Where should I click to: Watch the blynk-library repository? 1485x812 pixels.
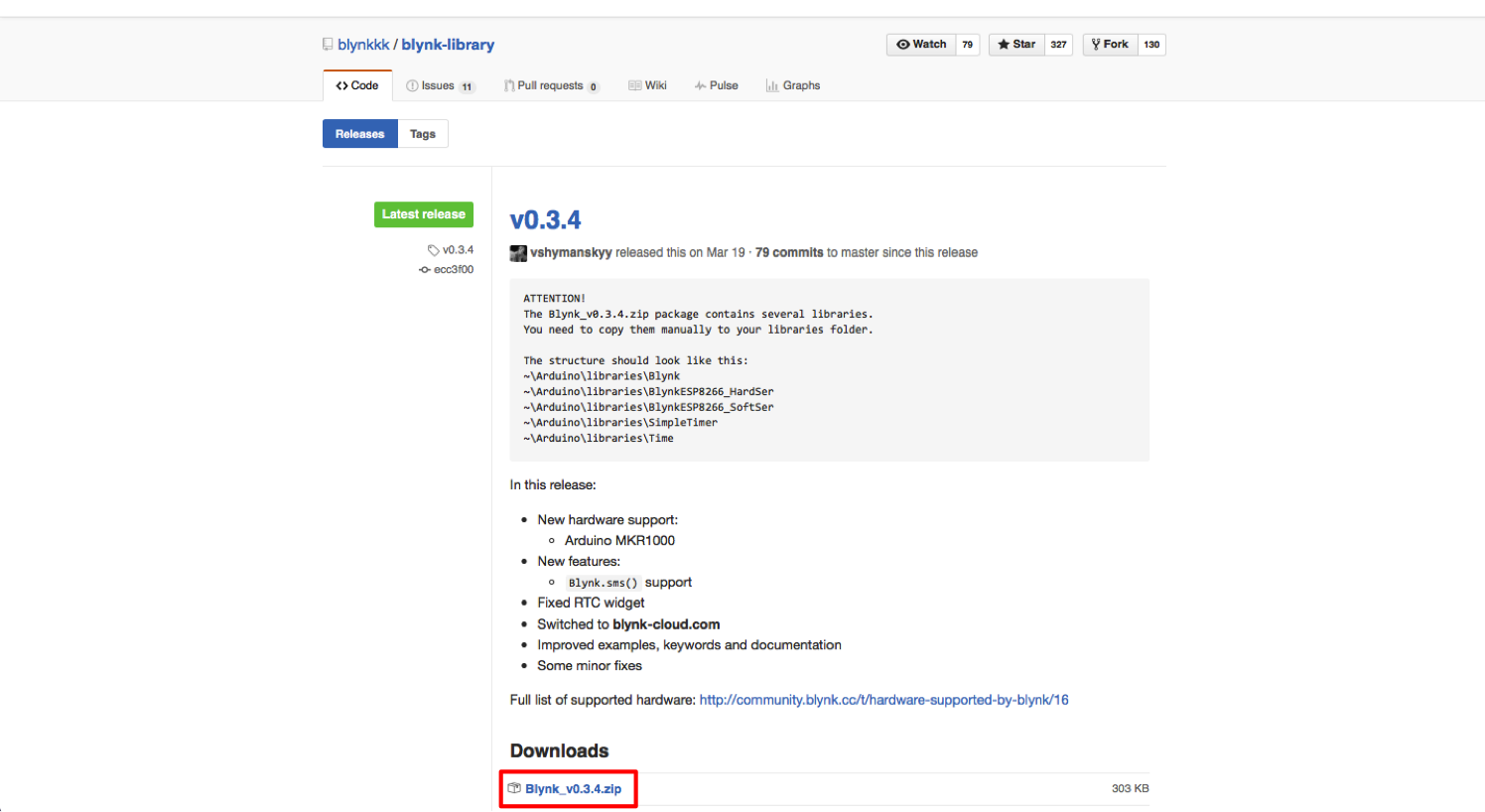[x=921, y=45]
